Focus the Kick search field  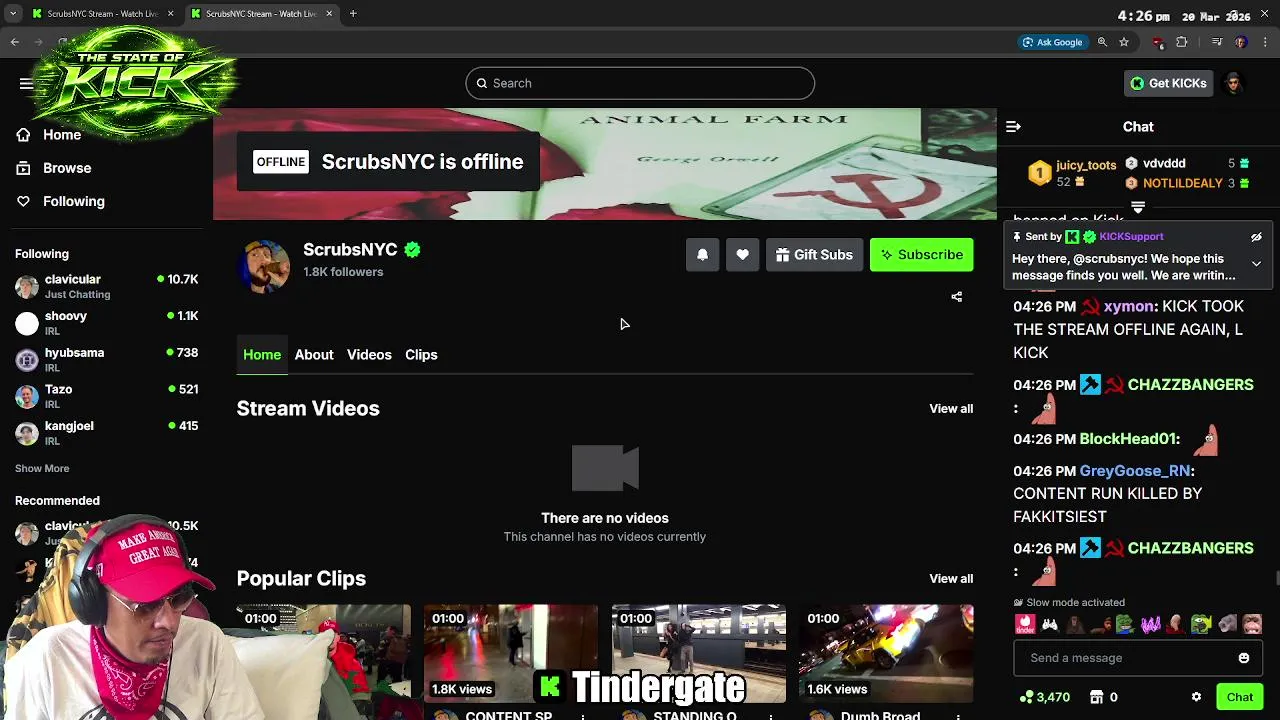click(640, 83)
